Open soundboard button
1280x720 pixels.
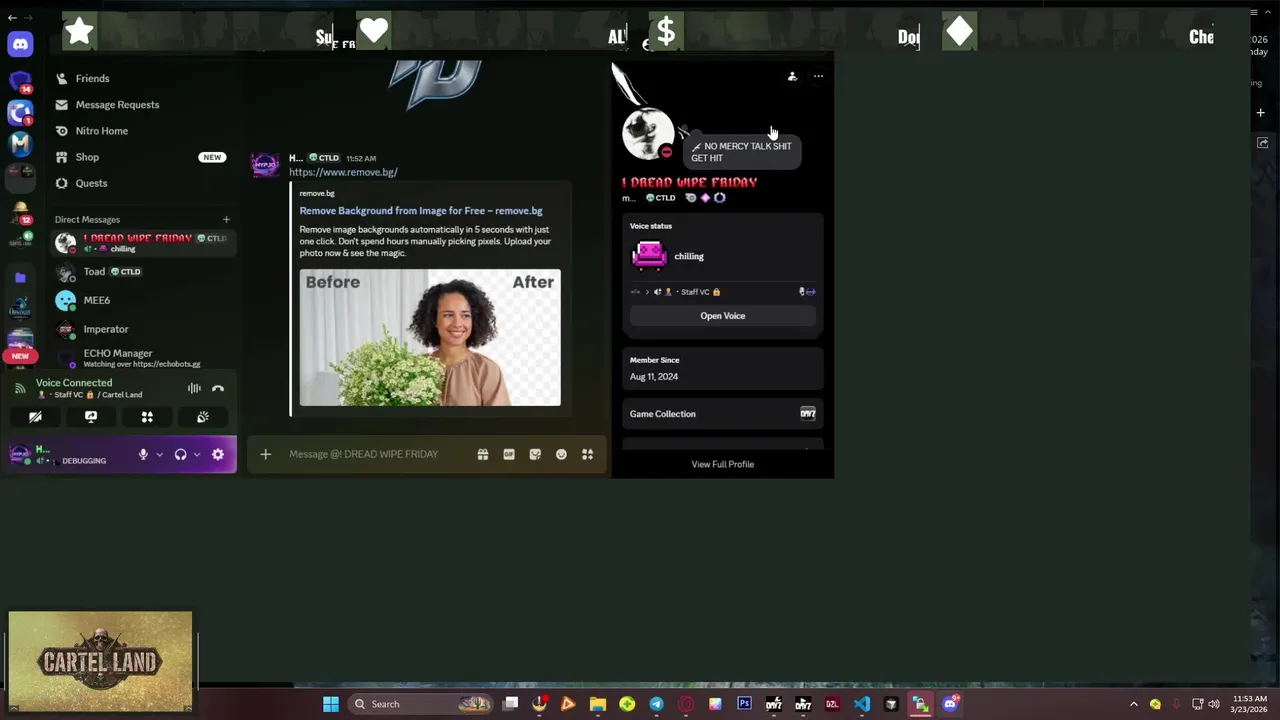click(x=203, y=417)
